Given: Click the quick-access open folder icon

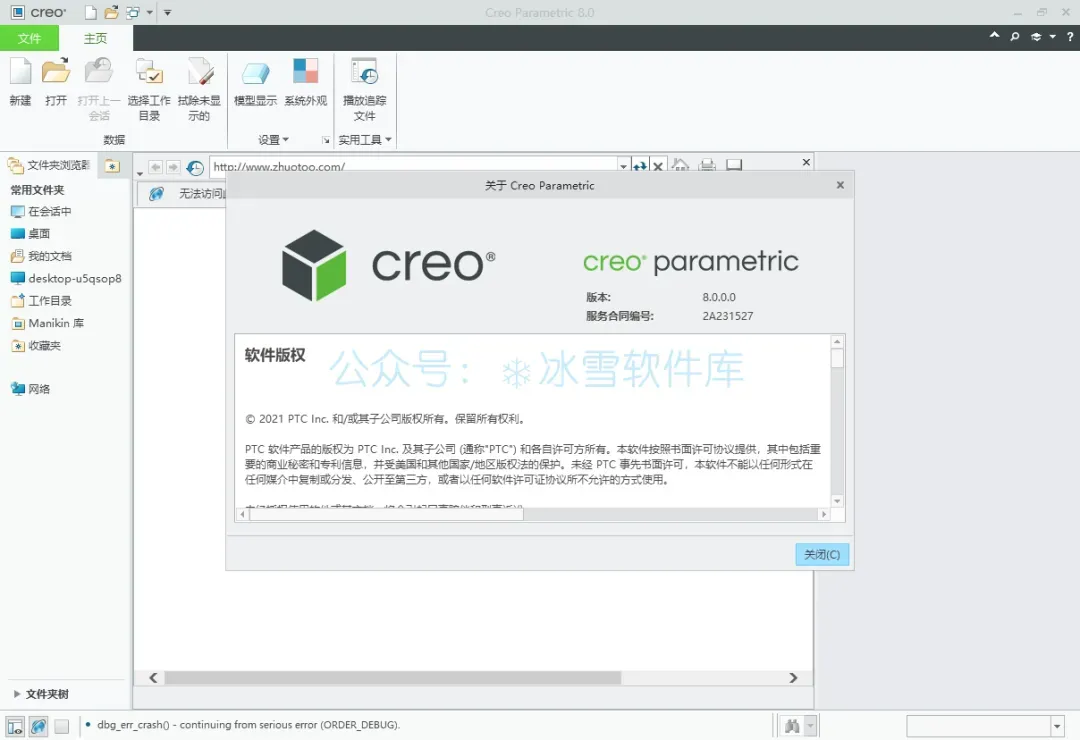Looking at the screenshot, I should [x=111, y=12].
